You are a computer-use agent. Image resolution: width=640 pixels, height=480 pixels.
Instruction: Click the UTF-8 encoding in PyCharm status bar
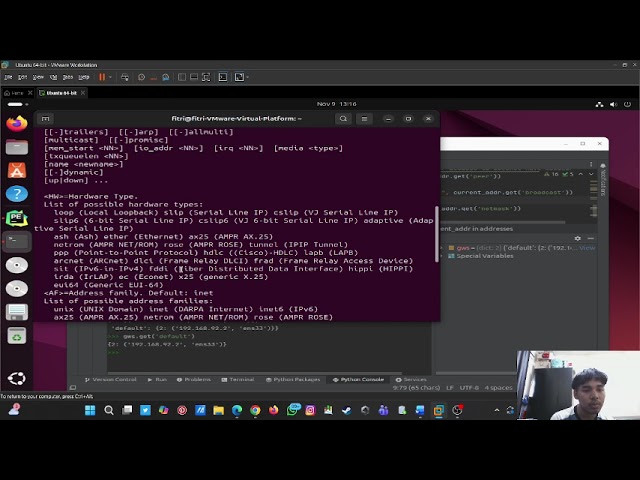[x=469, y=388]
